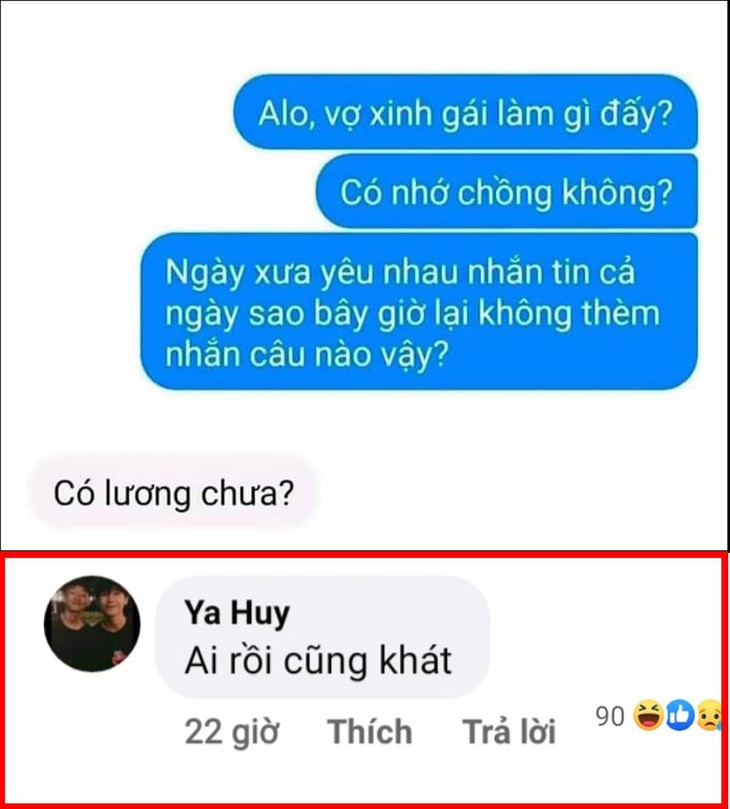730x809 pixels.
Task: Like the comment using Thích
Action: click(369, 731)
